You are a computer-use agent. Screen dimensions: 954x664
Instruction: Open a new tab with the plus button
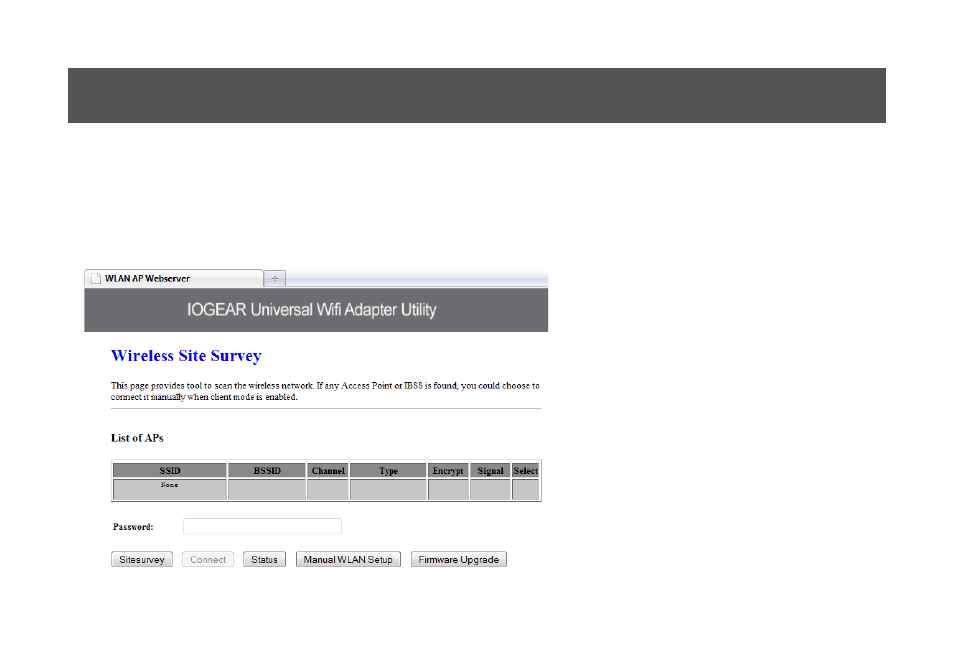pos(275,278)
